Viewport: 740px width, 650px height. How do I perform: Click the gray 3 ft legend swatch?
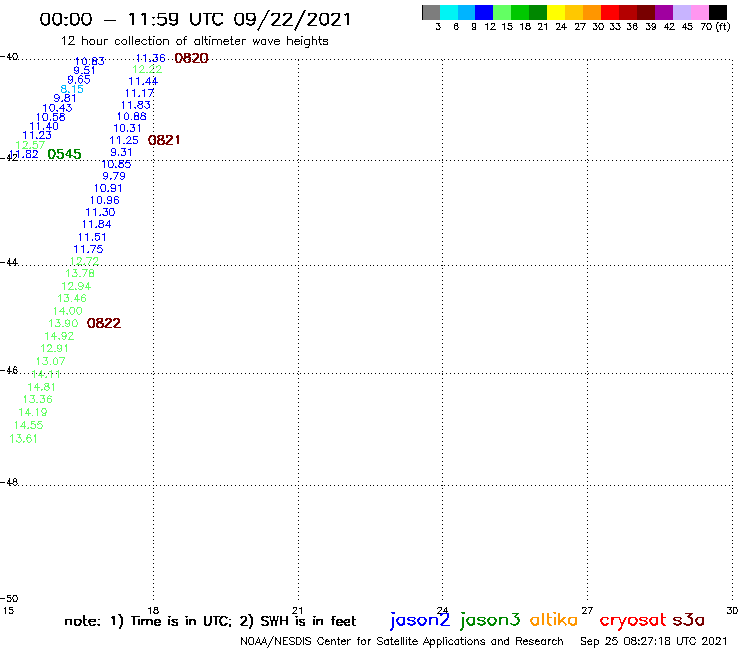coord(431,12)
